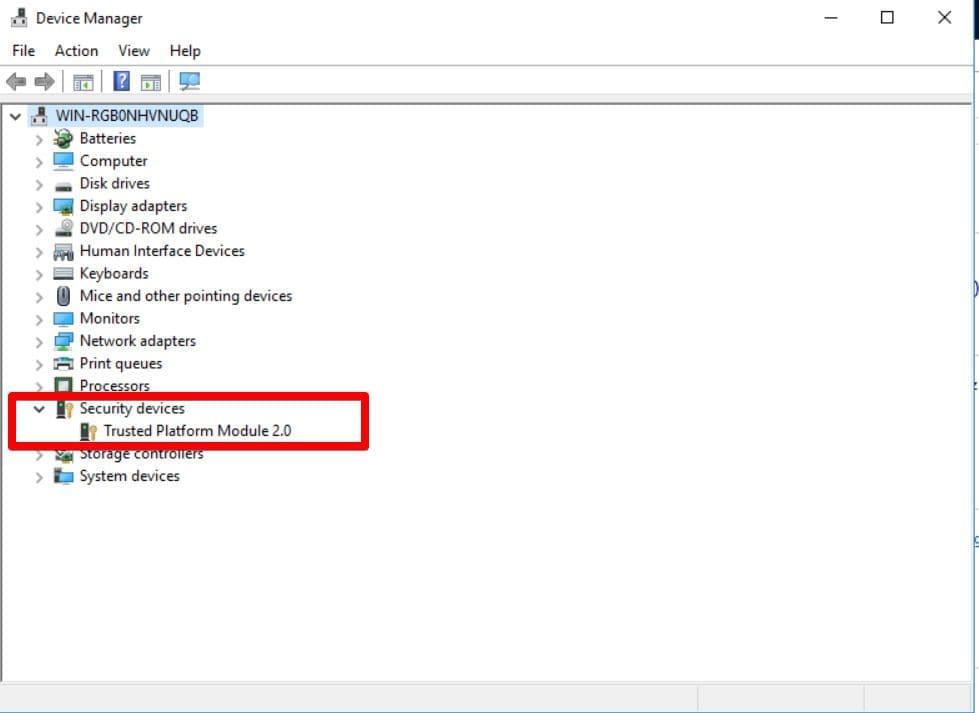This screenshot has height=713, width=979.
Task: Select the Trusted Platform Module 2.0 device
Action: (197, 431)
